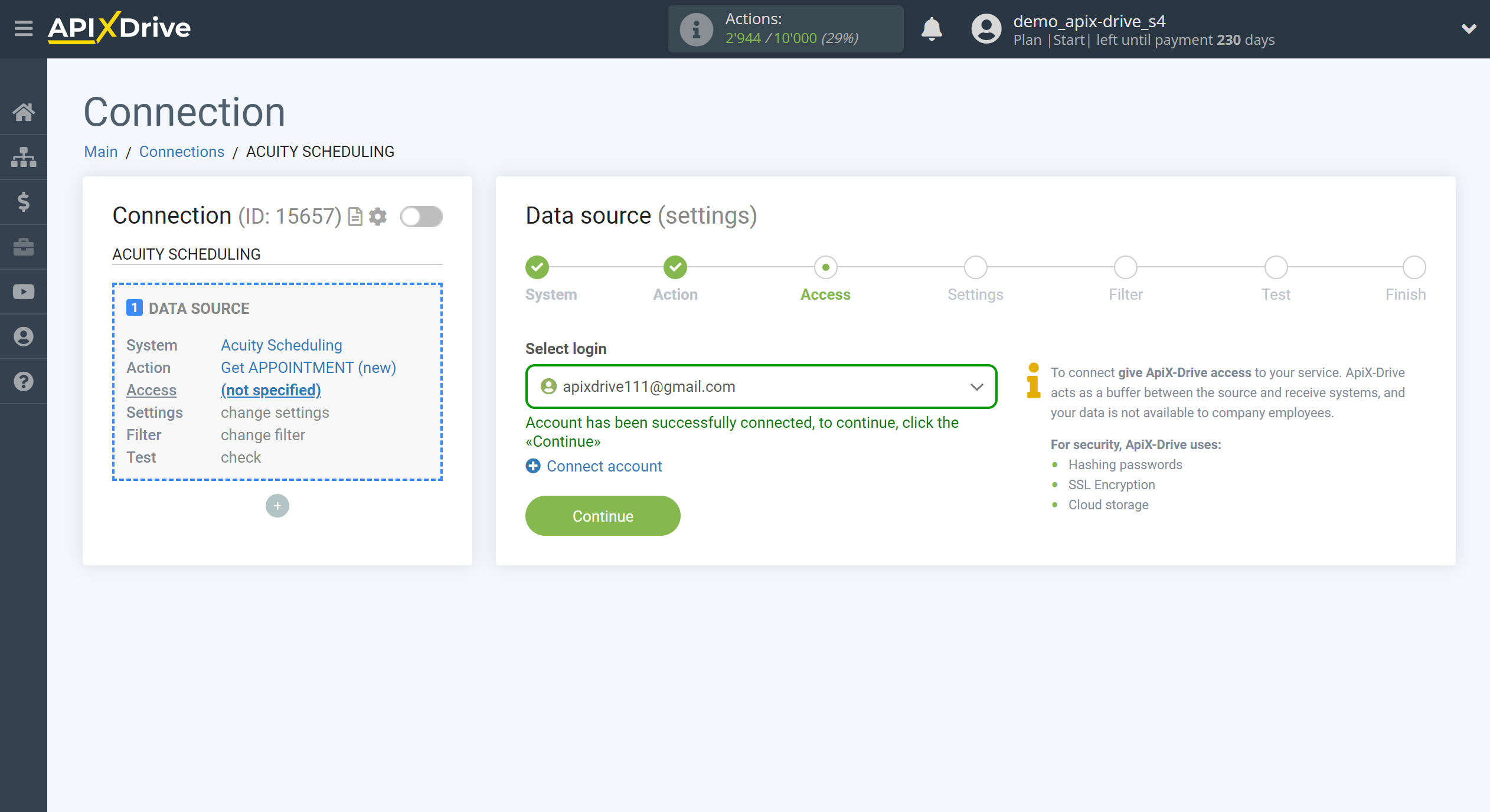Click the "change settings" text

[275, 412]
